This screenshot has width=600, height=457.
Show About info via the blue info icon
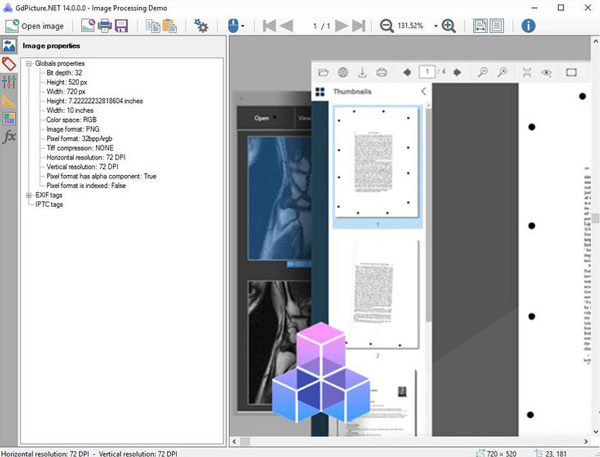[x=528, y=25]
